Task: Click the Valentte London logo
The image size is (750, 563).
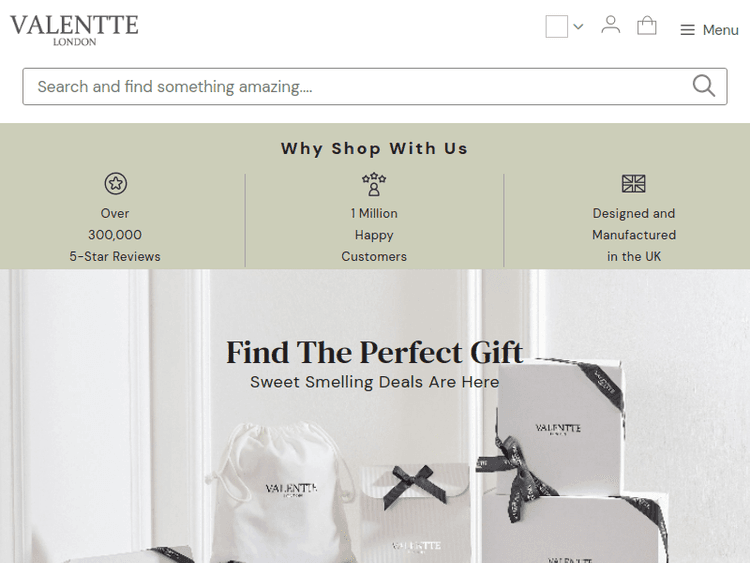Action: click(74, 28)
